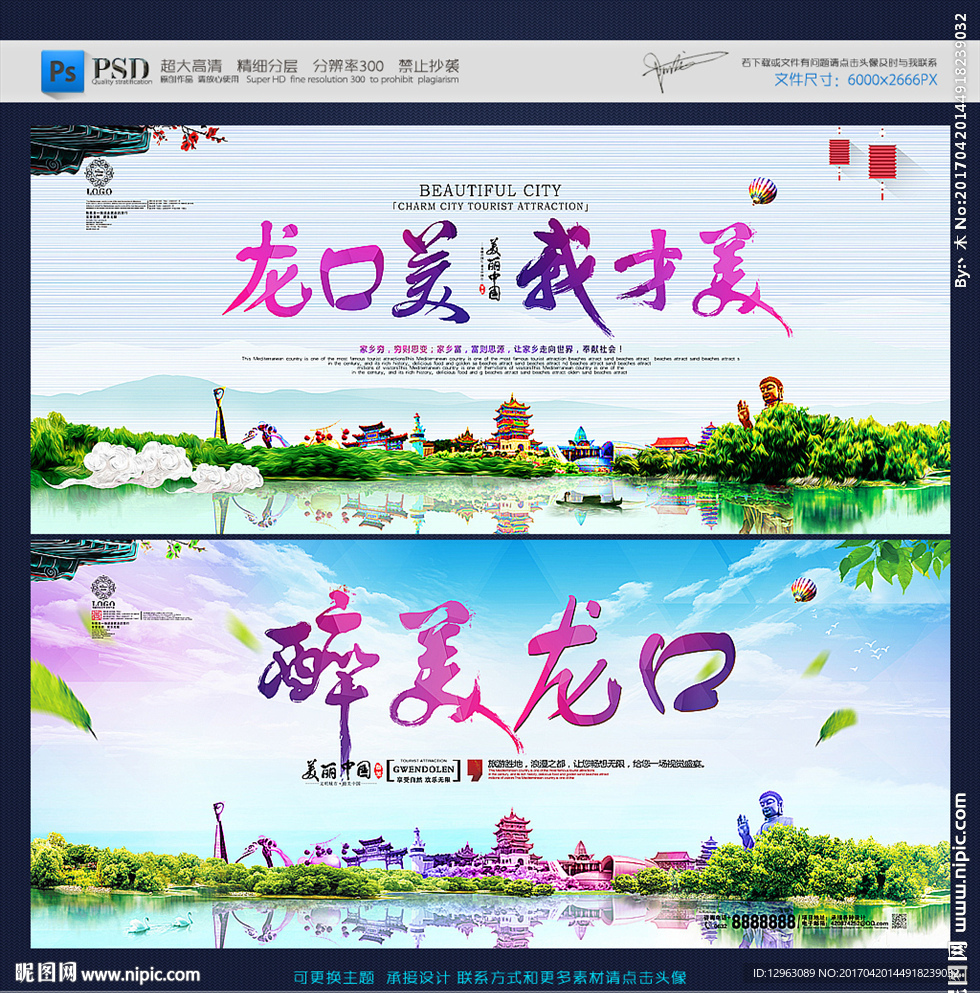Click the purple Buddha statue on bottom banner
Screen dimensions: 980x993
click(763, 819)
